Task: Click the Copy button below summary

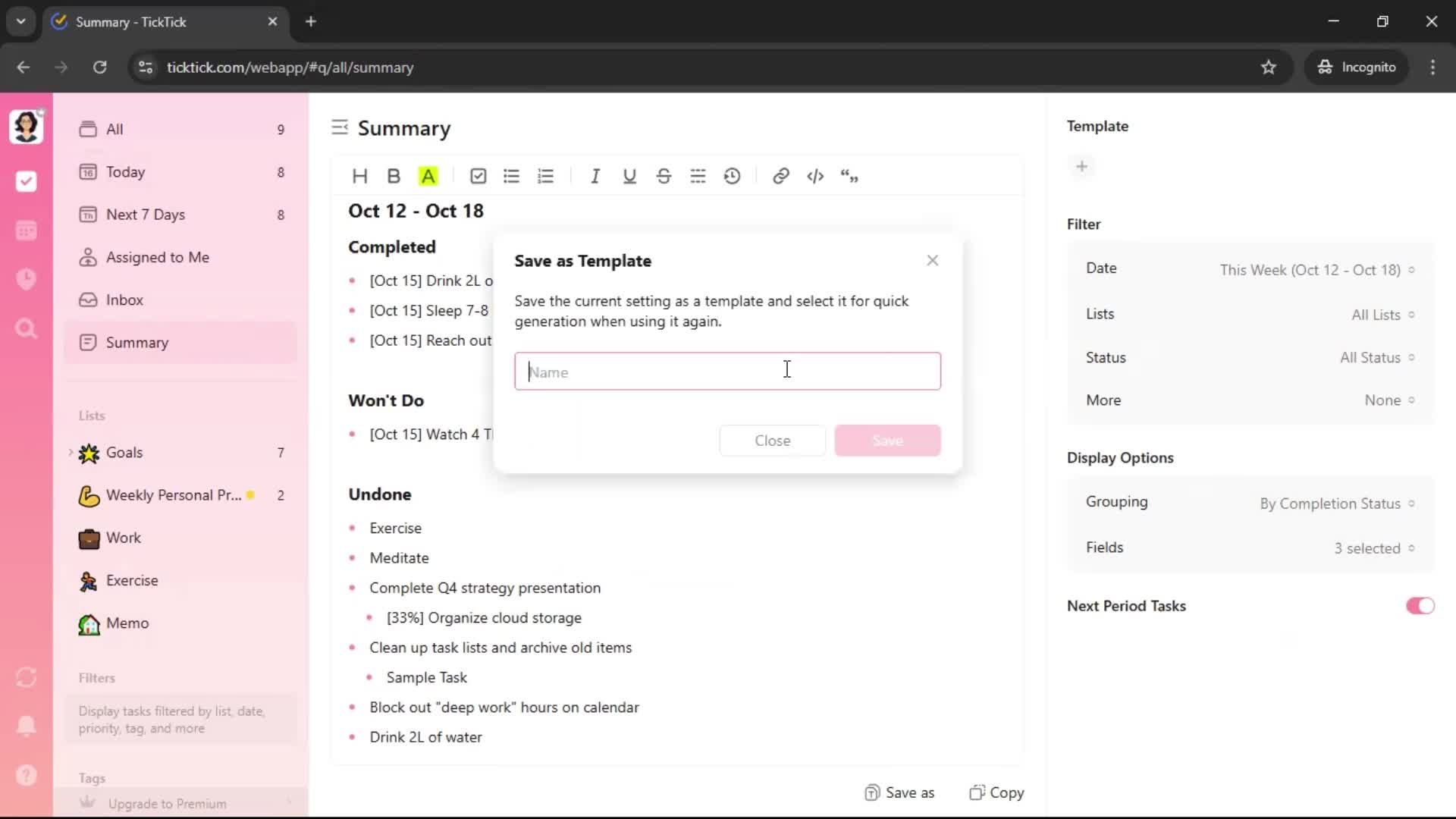Action: 996,792
